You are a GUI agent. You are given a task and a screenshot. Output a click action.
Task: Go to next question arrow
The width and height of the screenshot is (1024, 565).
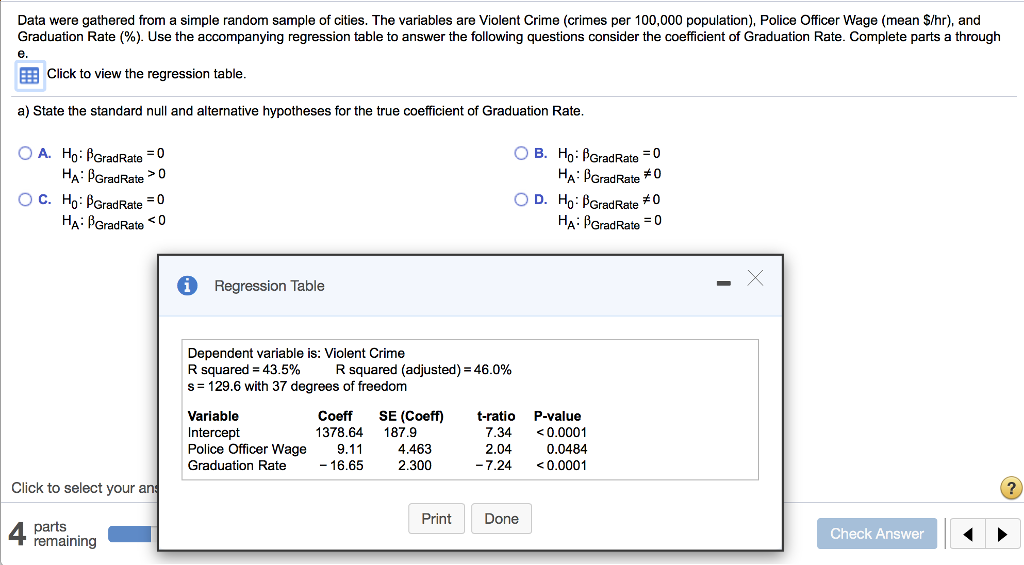pos(1002,534)
